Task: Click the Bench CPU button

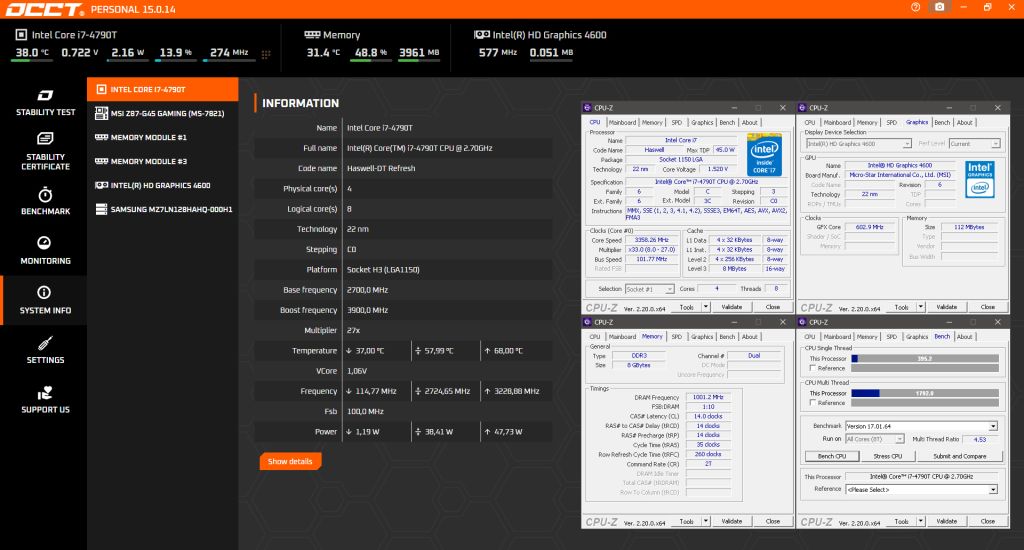Action: [831, 456]
